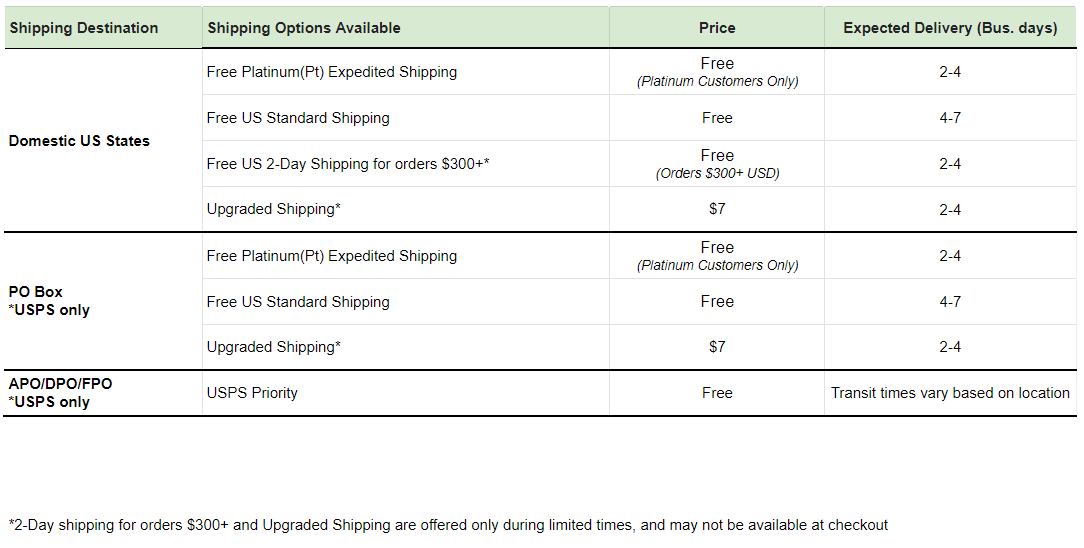The width and height of the screenshot is (1084, 548).
Task: Click the Orders $300+ USD price note
Action: (x=718, y=173)
